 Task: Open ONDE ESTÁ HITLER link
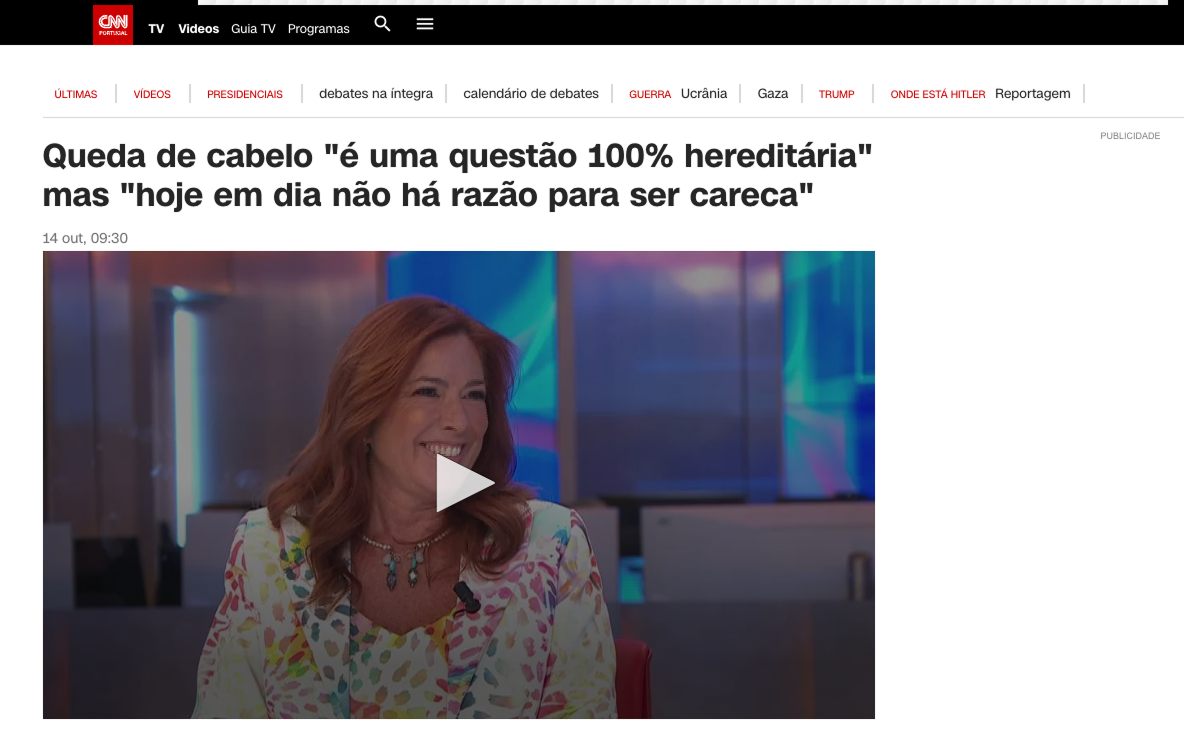click(x=938, y=94)
